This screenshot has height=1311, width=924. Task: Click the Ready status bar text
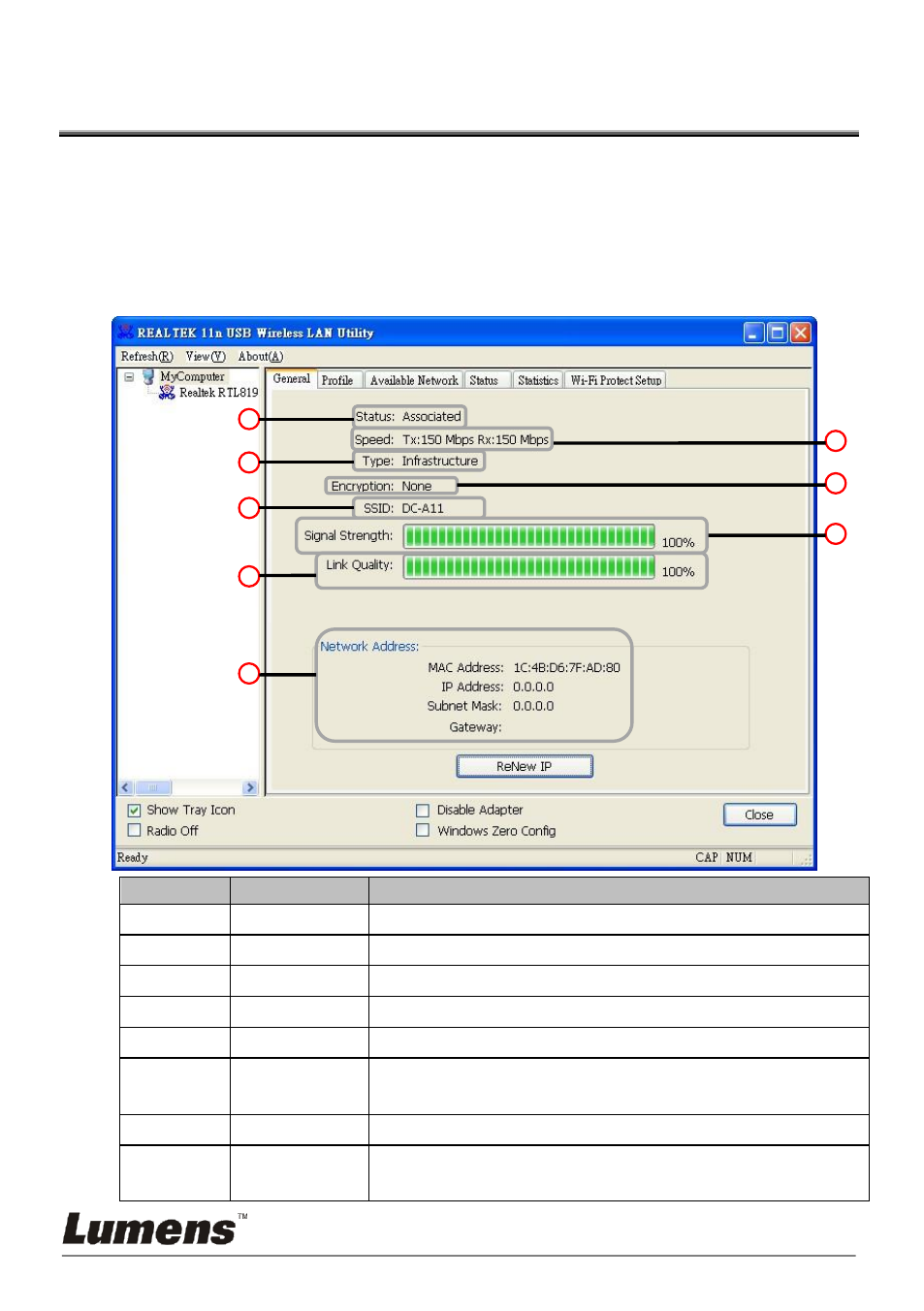click(133, 857)
